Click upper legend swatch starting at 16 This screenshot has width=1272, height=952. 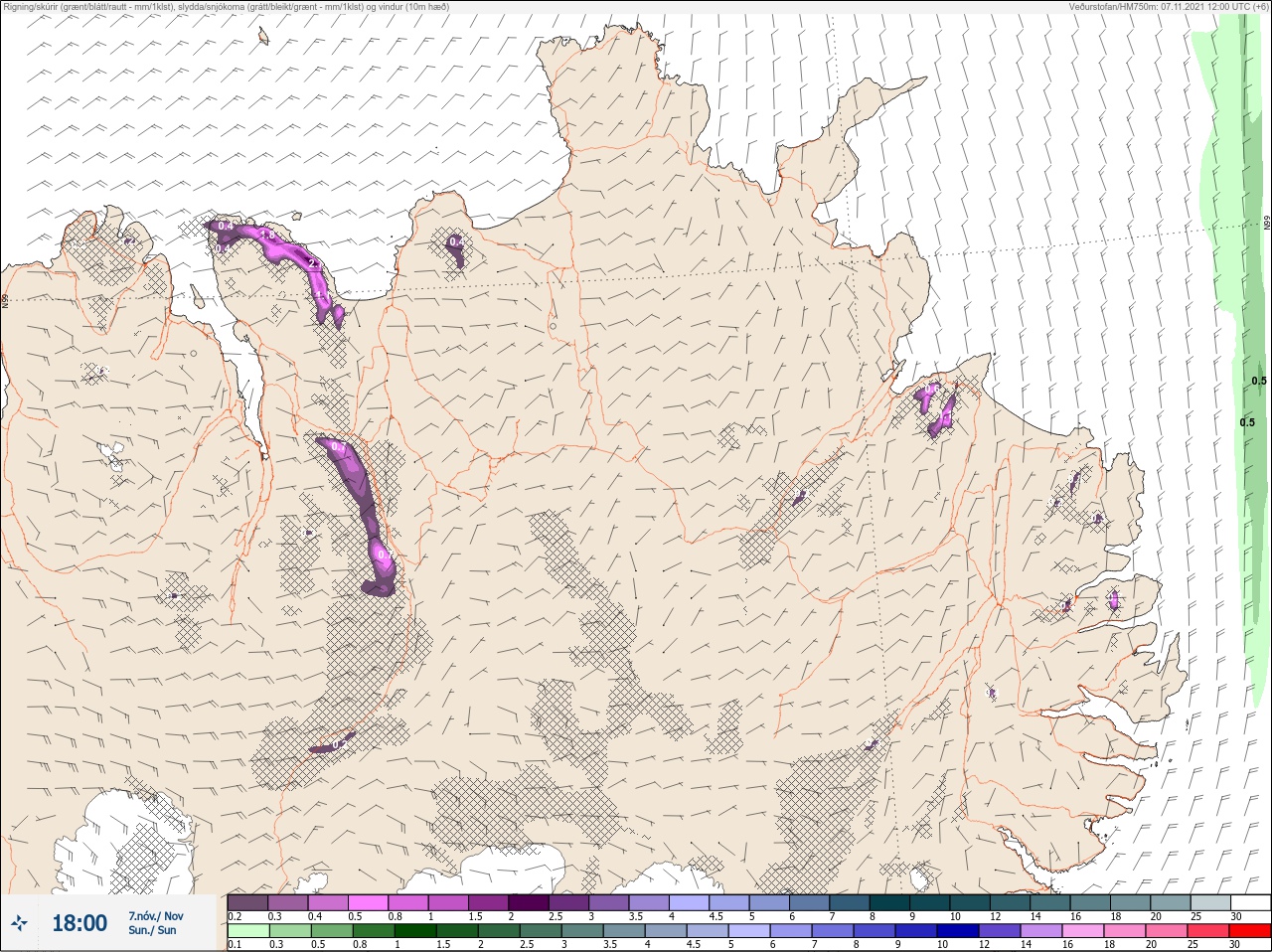[x=1090, y=902]
